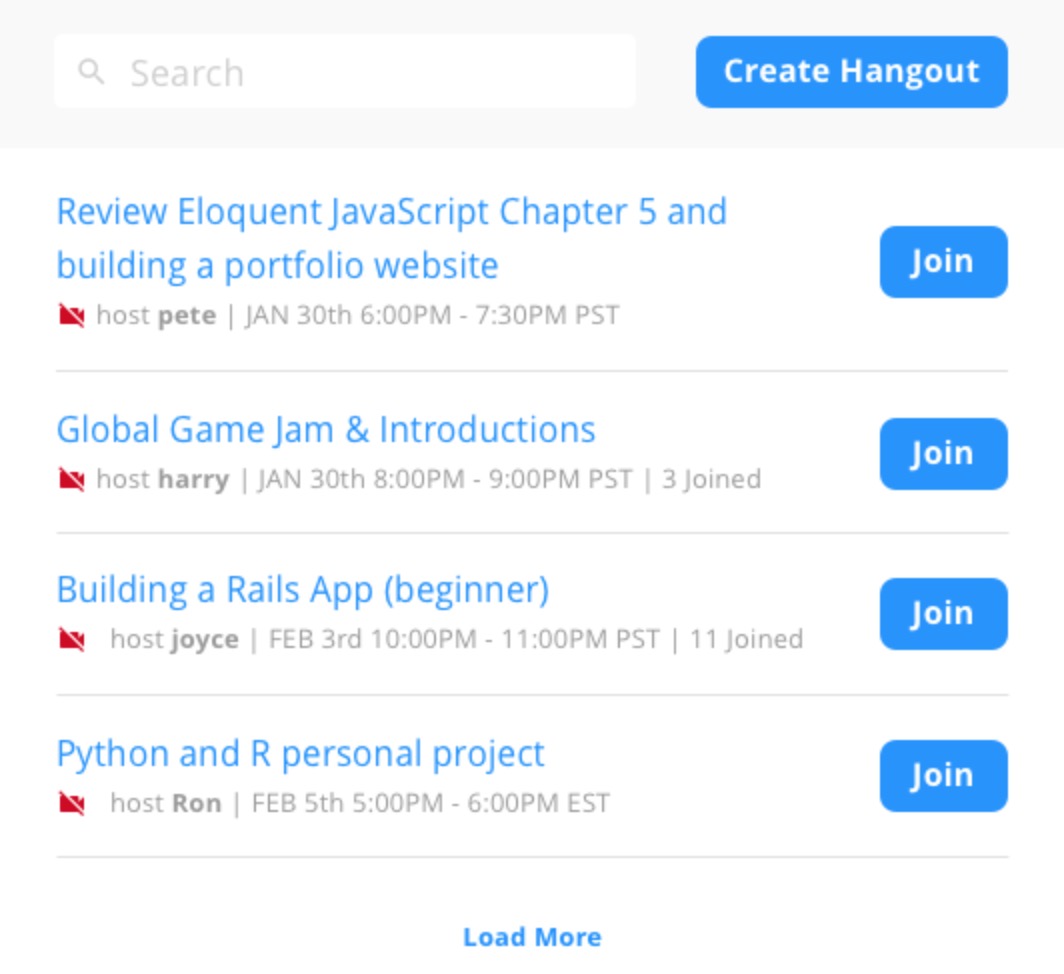This screenshot has height=974, width=1064.
Task: Join the Global Game Jam hangout
Action: click(x=941, y=453)
